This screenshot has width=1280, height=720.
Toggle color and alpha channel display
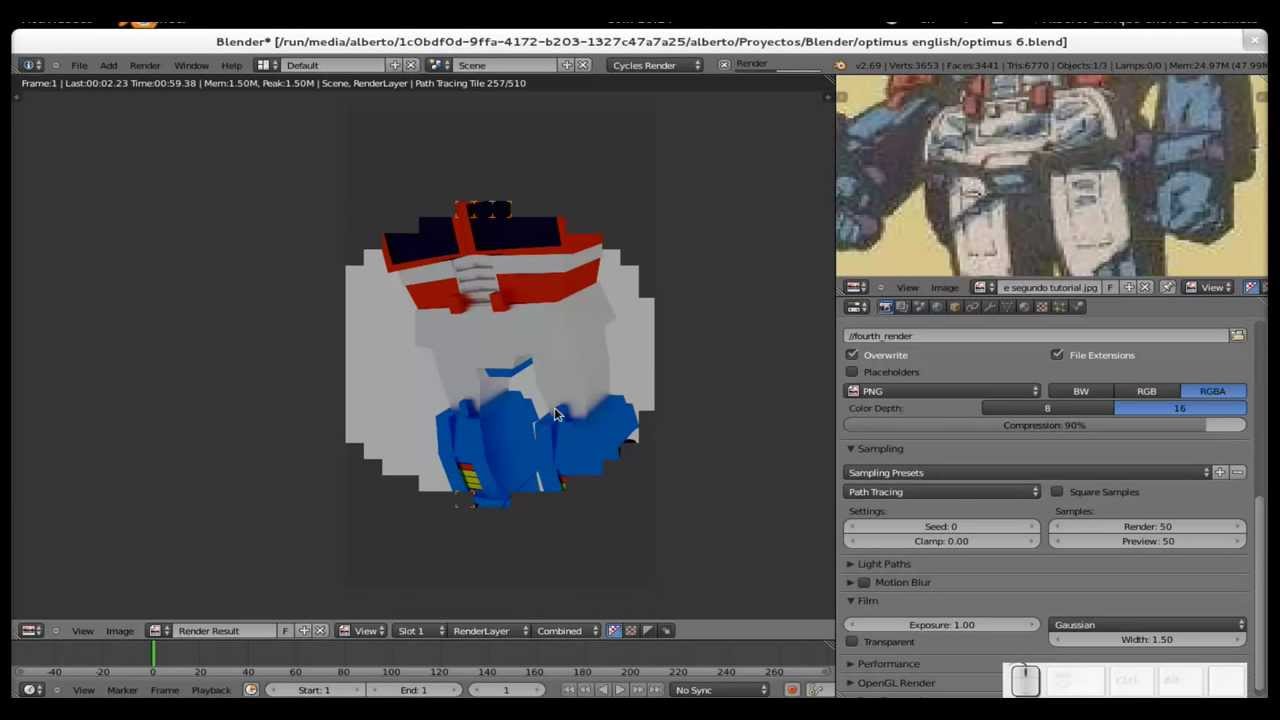coord(614,631)
